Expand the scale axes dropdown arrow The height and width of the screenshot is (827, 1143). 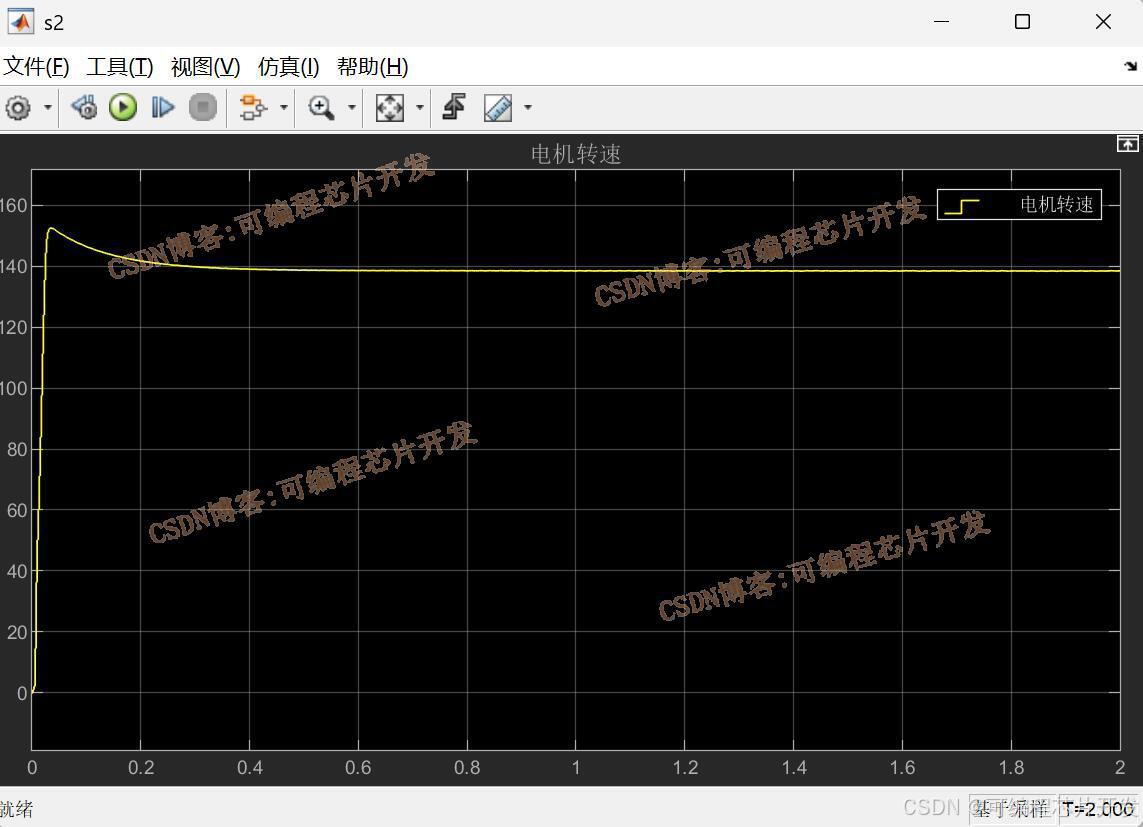click(420, 108)
